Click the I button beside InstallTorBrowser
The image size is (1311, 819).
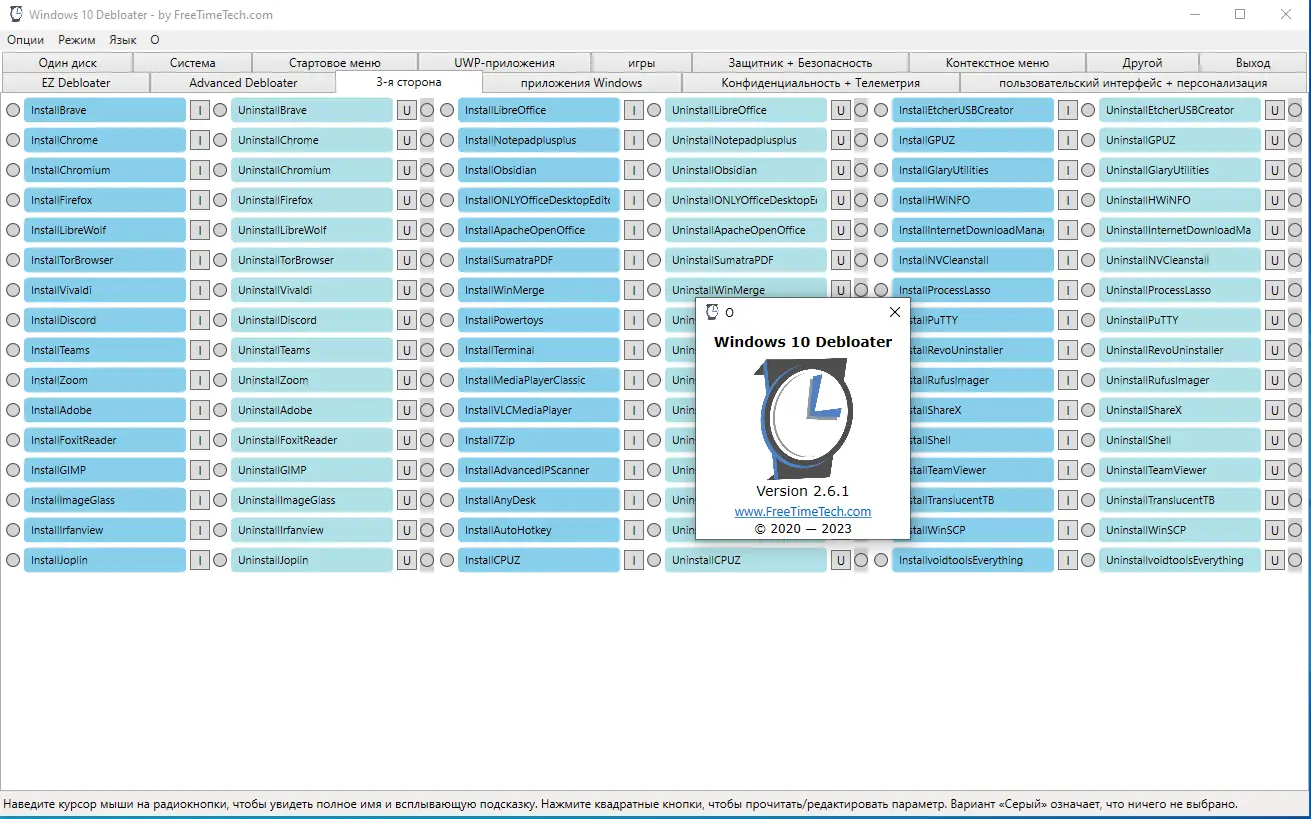[x=199, y=260]
